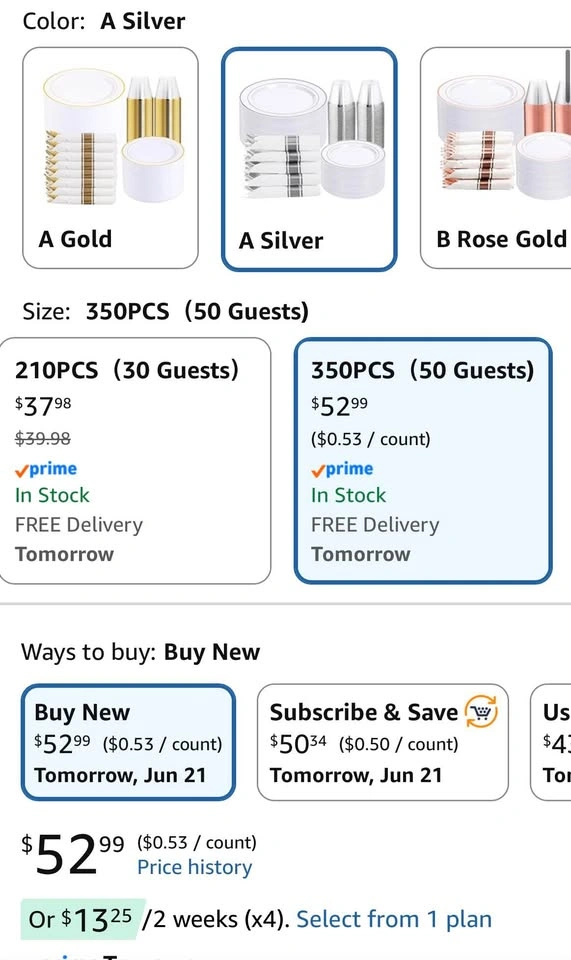Open Select from 1 plan link
The image size is (571, 960).
394,919
